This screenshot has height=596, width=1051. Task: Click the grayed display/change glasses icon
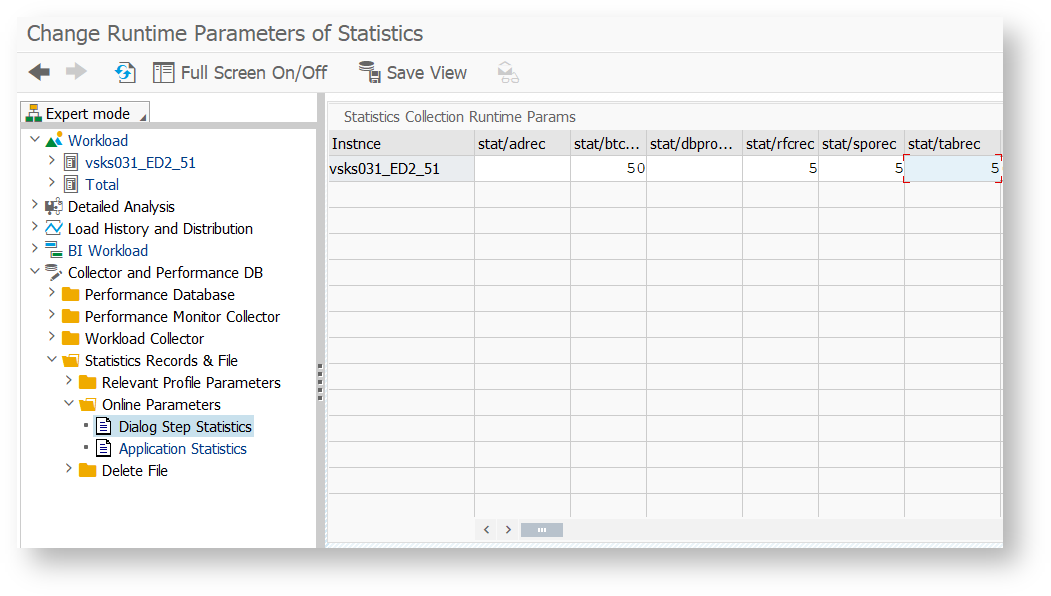click(508, 72)
